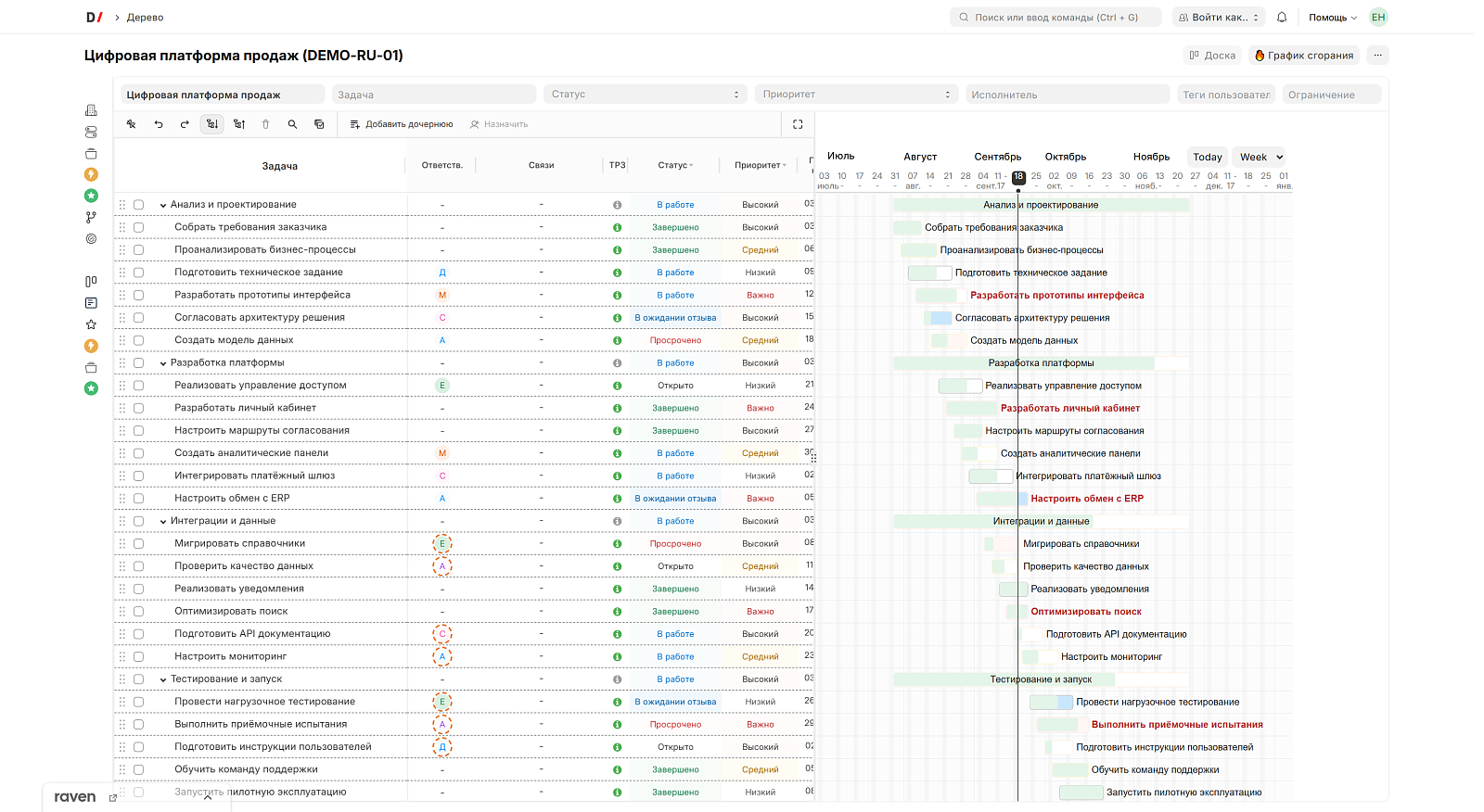The width and height of the screenshot is (1484, 812).
Task: Check the row Мигрировать справочники
Action: [x=138, y=544]
